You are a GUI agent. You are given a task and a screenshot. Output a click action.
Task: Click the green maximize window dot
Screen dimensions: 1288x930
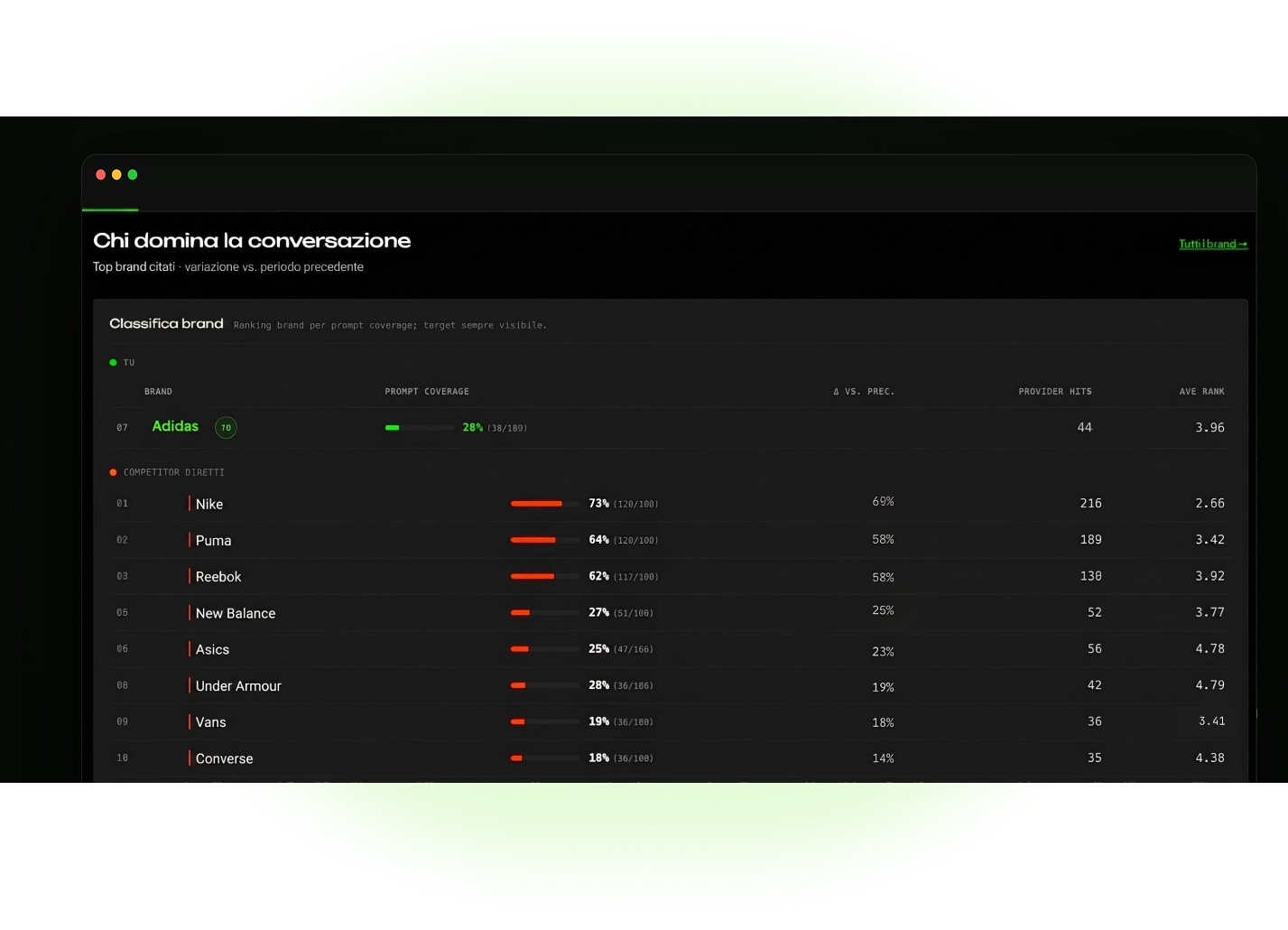coord(133,174)
